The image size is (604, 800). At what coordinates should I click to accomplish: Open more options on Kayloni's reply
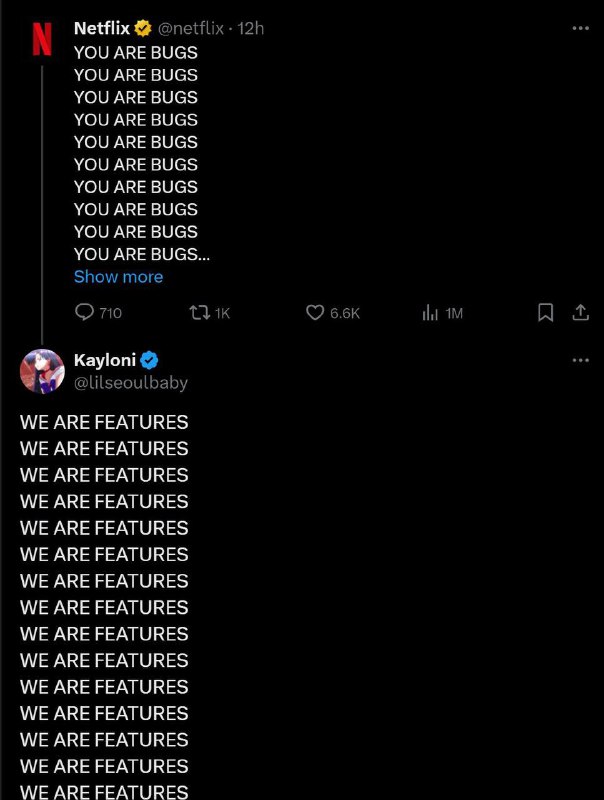(580, 360)
